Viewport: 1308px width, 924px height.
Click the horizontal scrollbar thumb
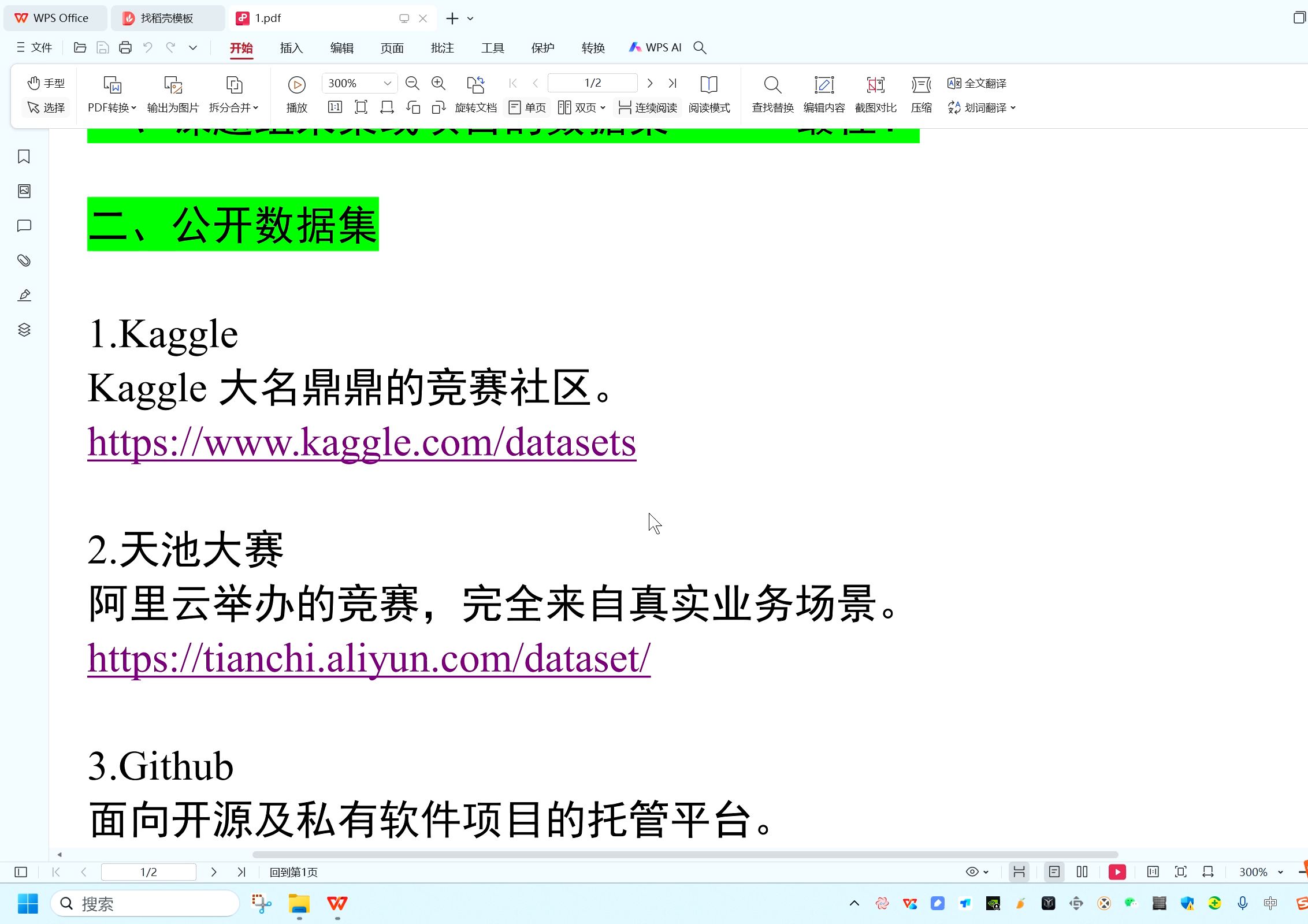click(x=685, y=855)
